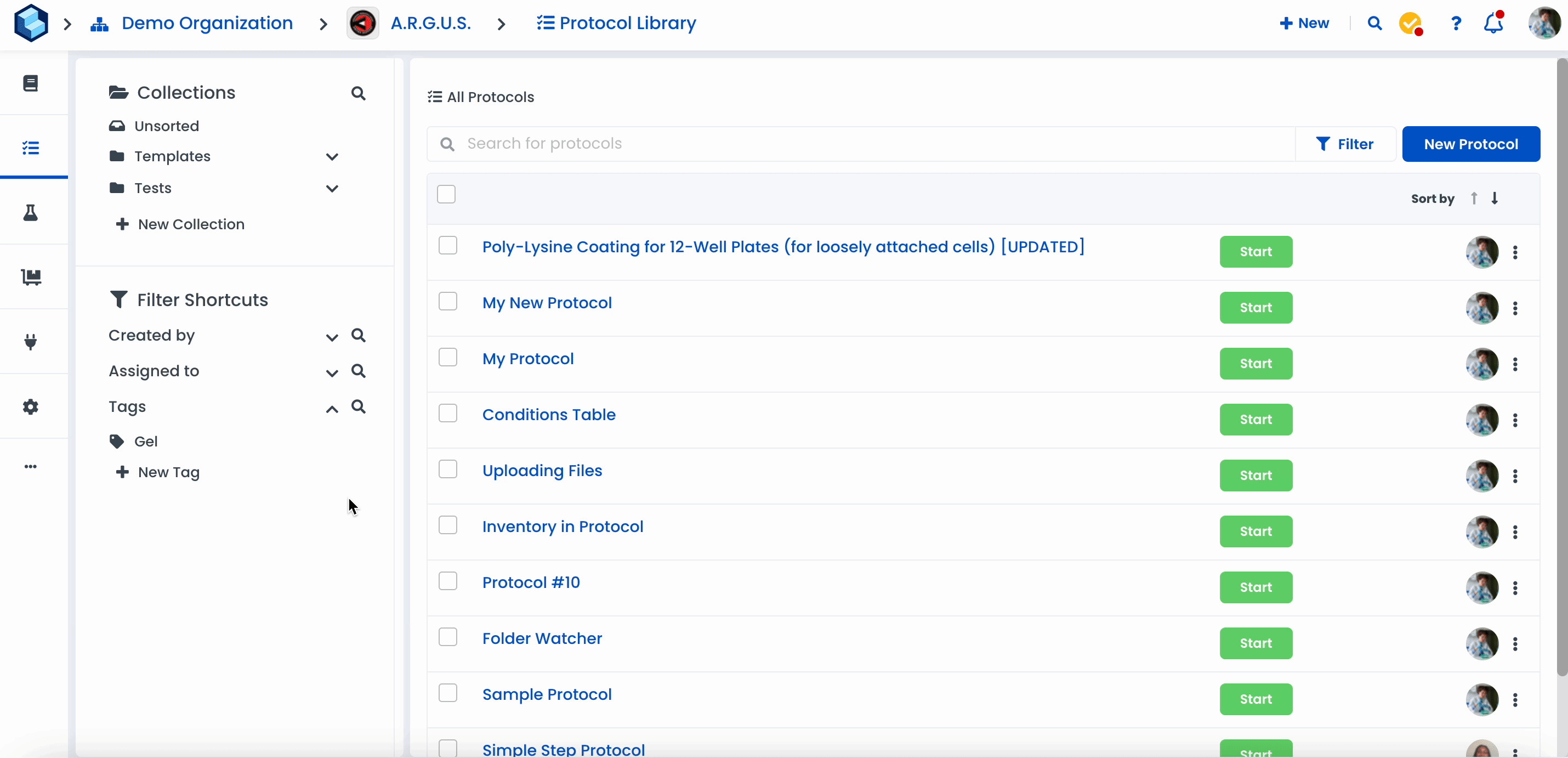Search collections with magnifier icon
The height and width of the screenshot is (758, 1568).
pos(359,93)
